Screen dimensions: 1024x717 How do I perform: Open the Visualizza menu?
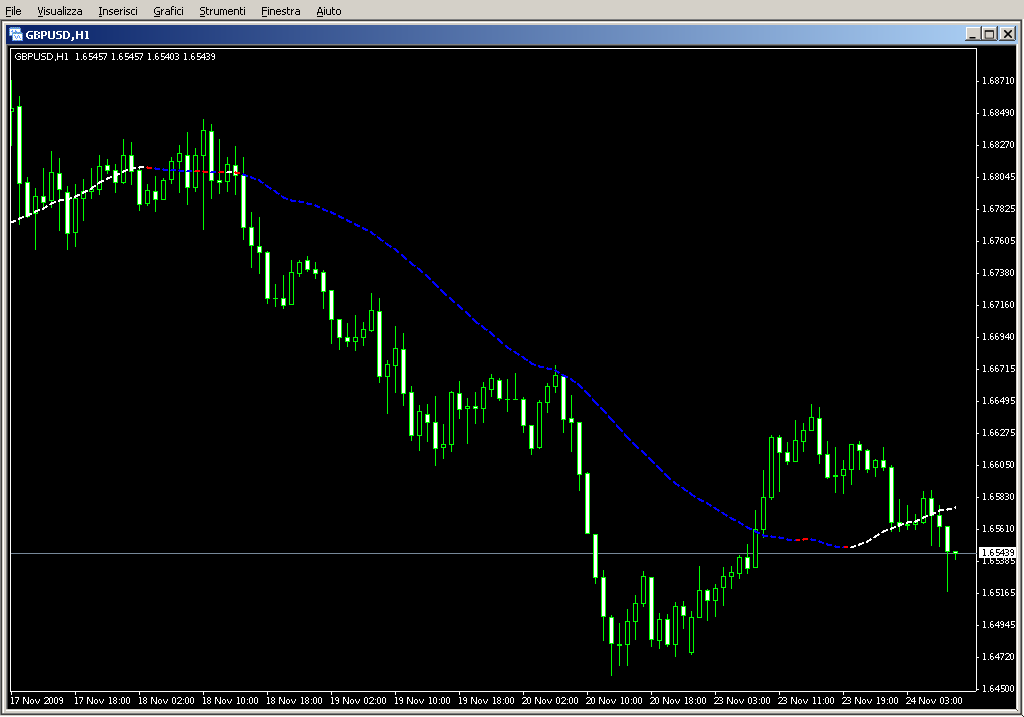pos(59,11)
